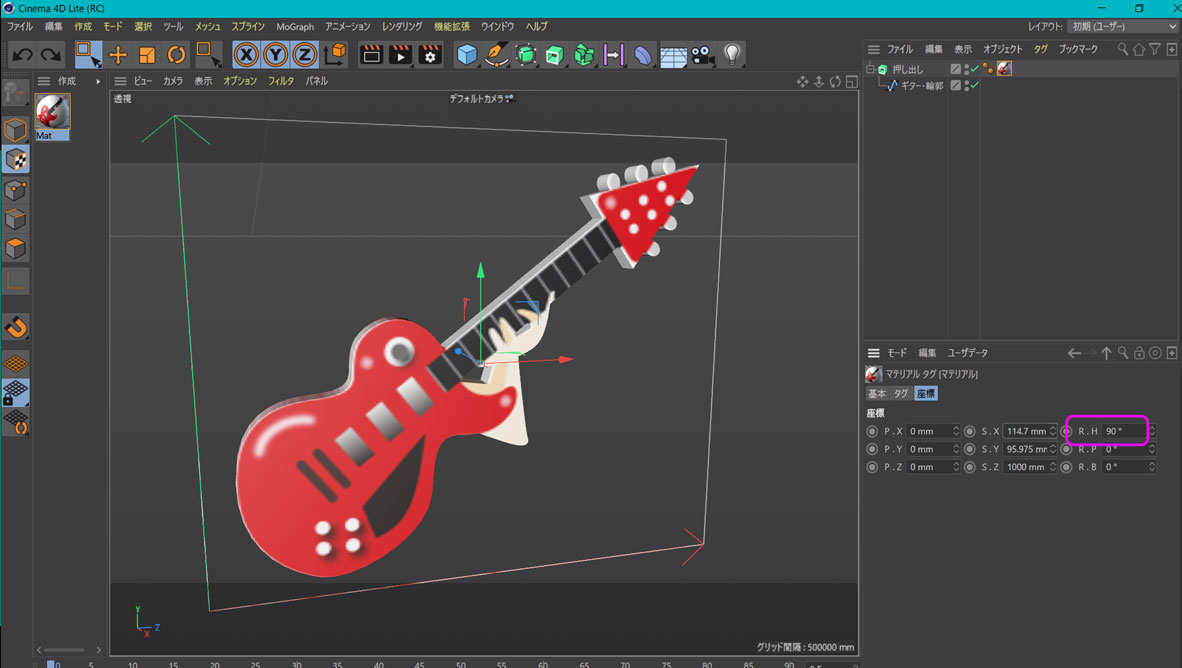The width and height of the screenshot is (1182, 668).
Task: Open the フィルタ viewport menu
Action: (x=281, y=81)
